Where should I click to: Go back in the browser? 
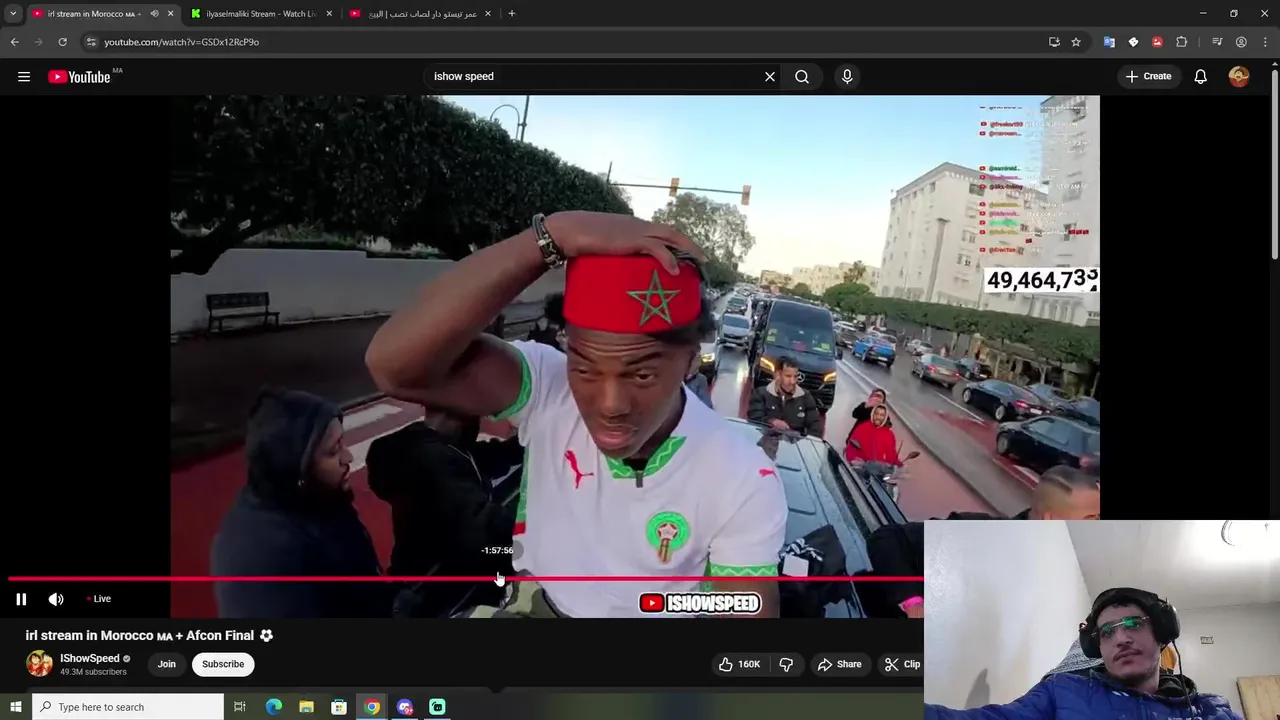point(15,42)
